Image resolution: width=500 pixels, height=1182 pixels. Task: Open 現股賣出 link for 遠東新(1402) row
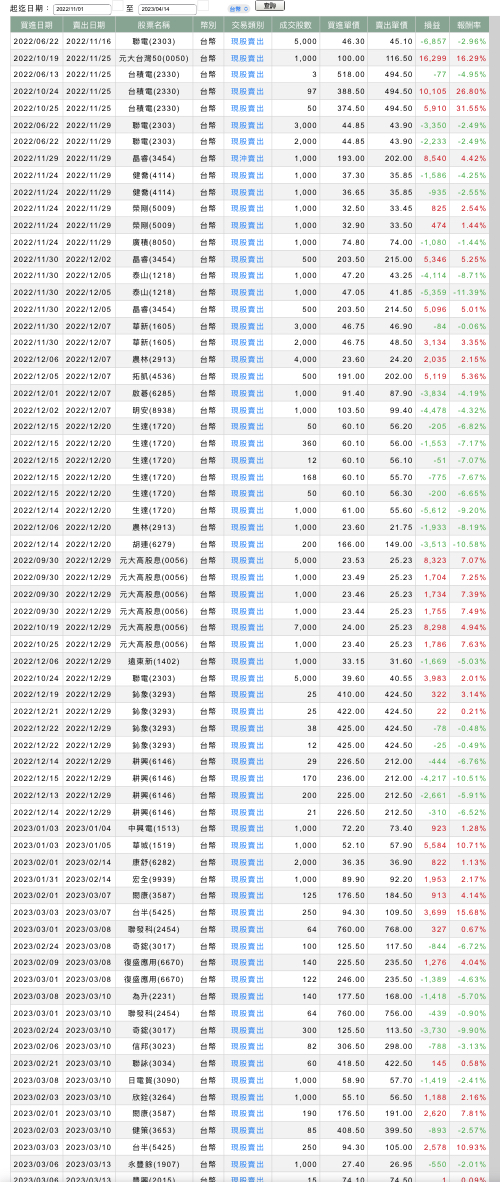(x=247, y=661)
